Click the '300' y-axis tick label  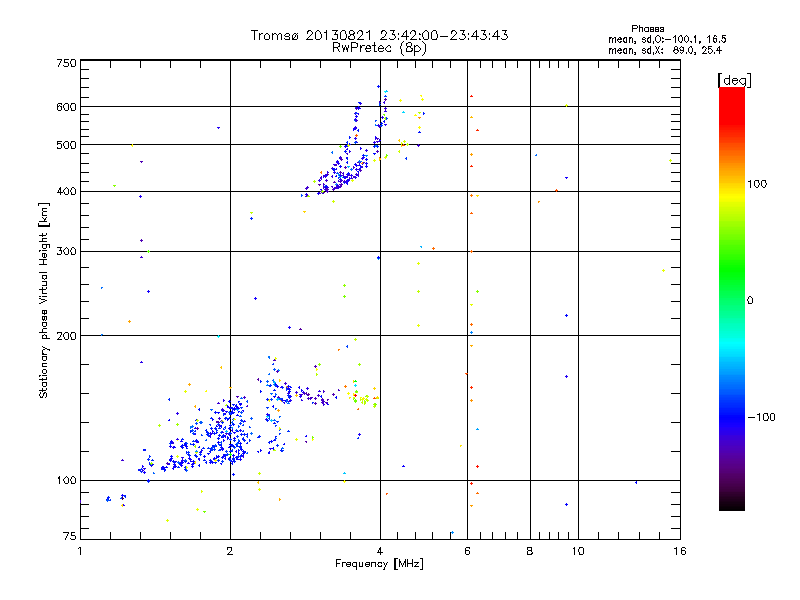[x=66, y=251]
